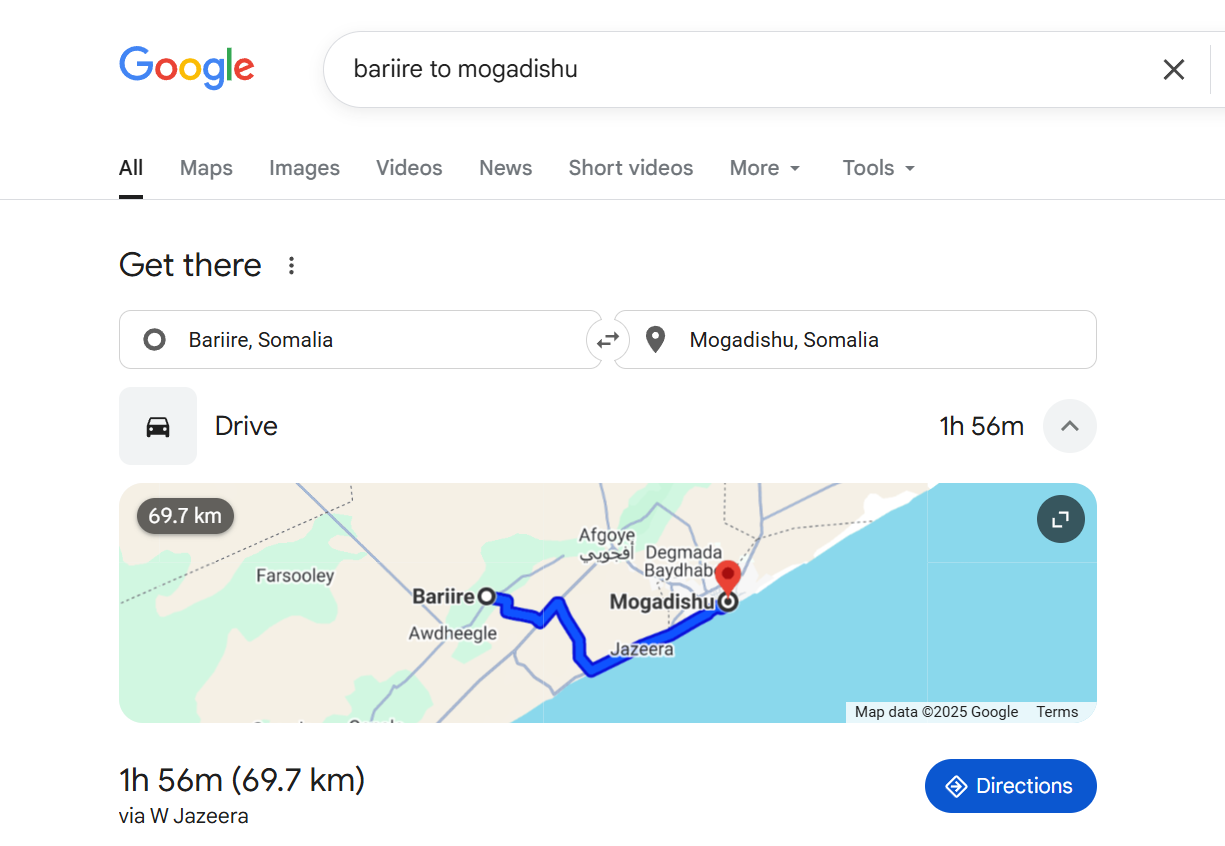The width and height of the screenshot is (1225, 846).
Task: Switch to the Images tab
Action: (304, 168)
